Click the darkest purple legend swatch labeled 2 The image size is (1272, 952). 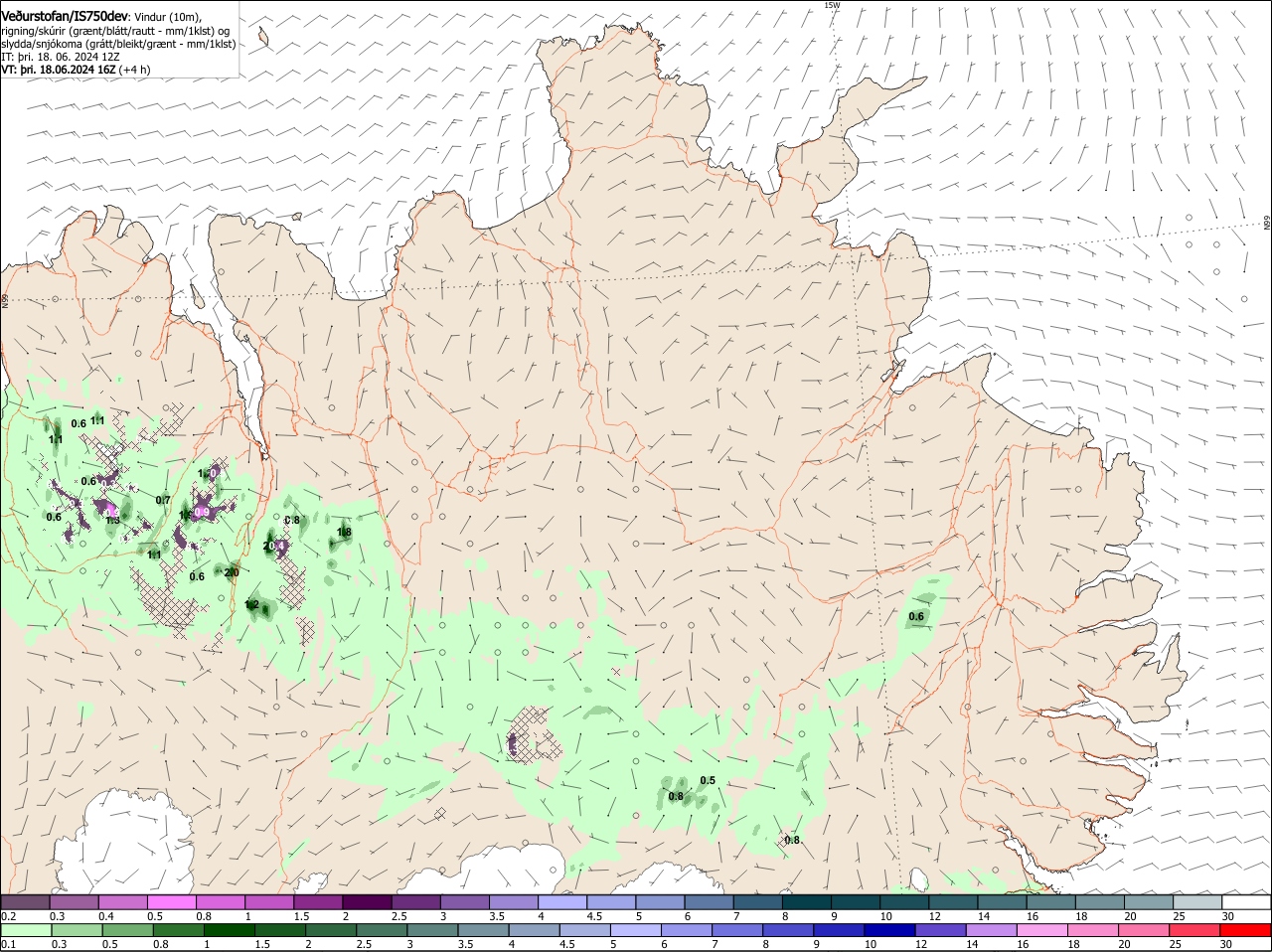coord(367,902)
